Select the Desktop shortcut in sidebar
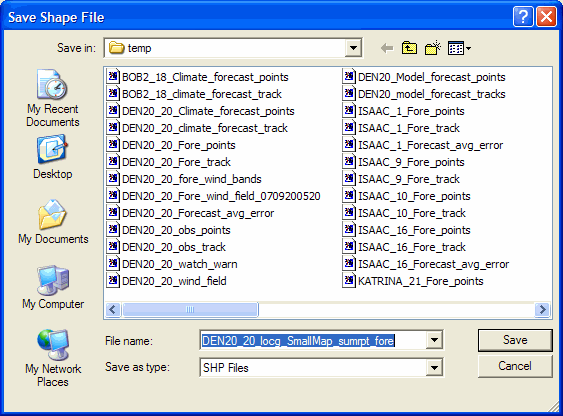Viewport: 563px width, 416px height. [53, 157]
